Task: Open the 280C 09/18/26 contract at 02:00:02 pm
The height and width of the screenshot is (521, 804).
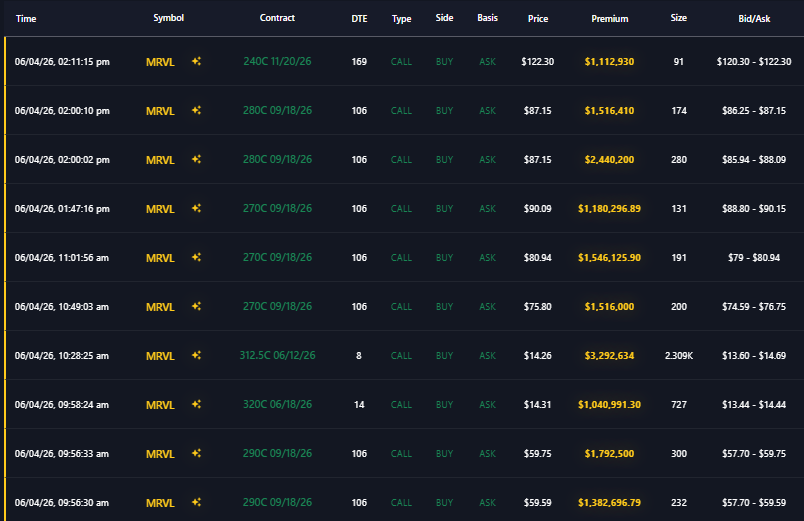Action: 277,159
